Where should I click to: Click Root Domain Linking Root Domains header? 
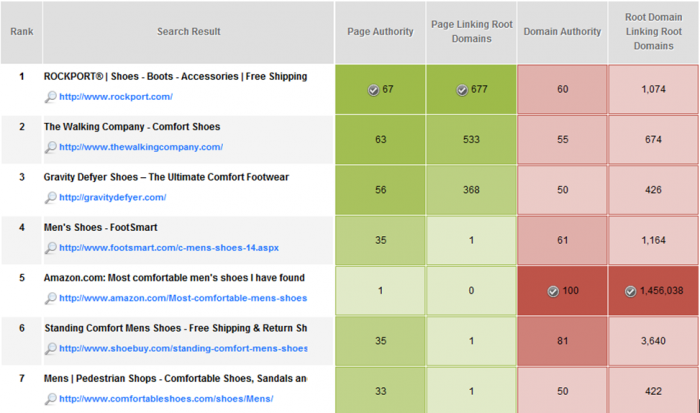pyautogui.click(x=654, y=32)
